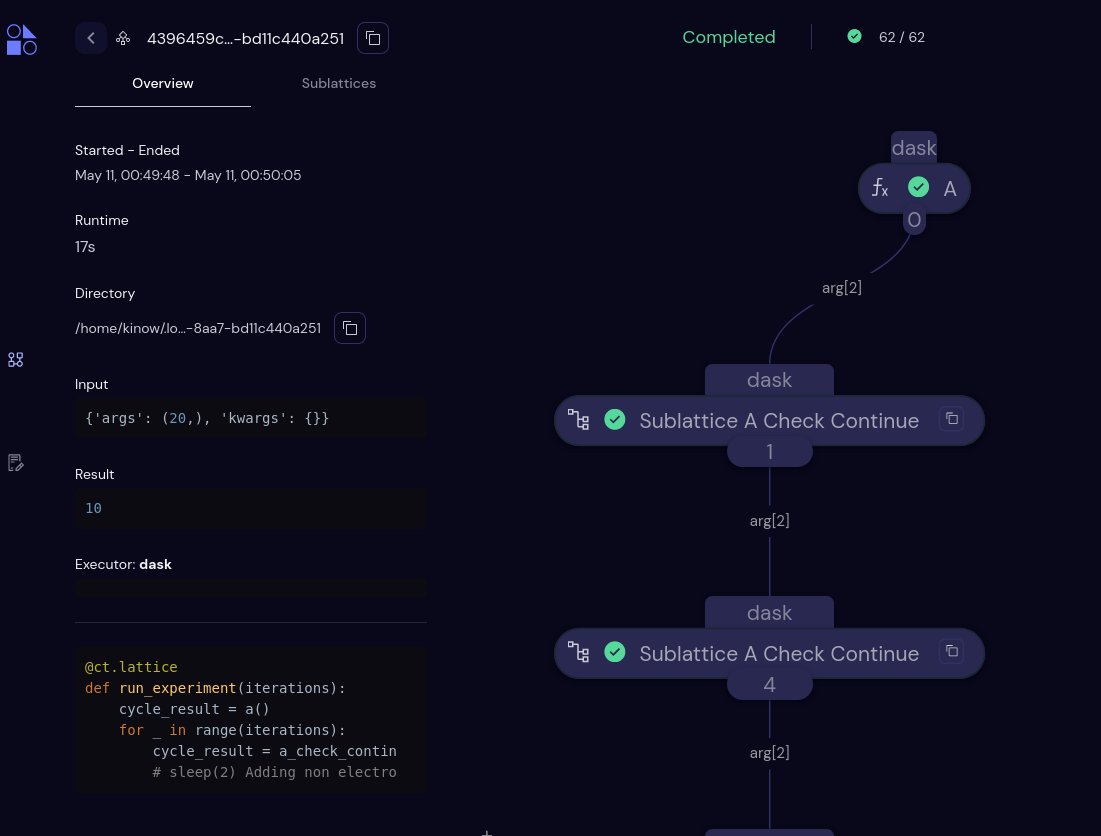Image resolution: width=1101 pixels, height=836 pixels.
Task: Click the green check beside 62 / 62
Action: point(855,37)
